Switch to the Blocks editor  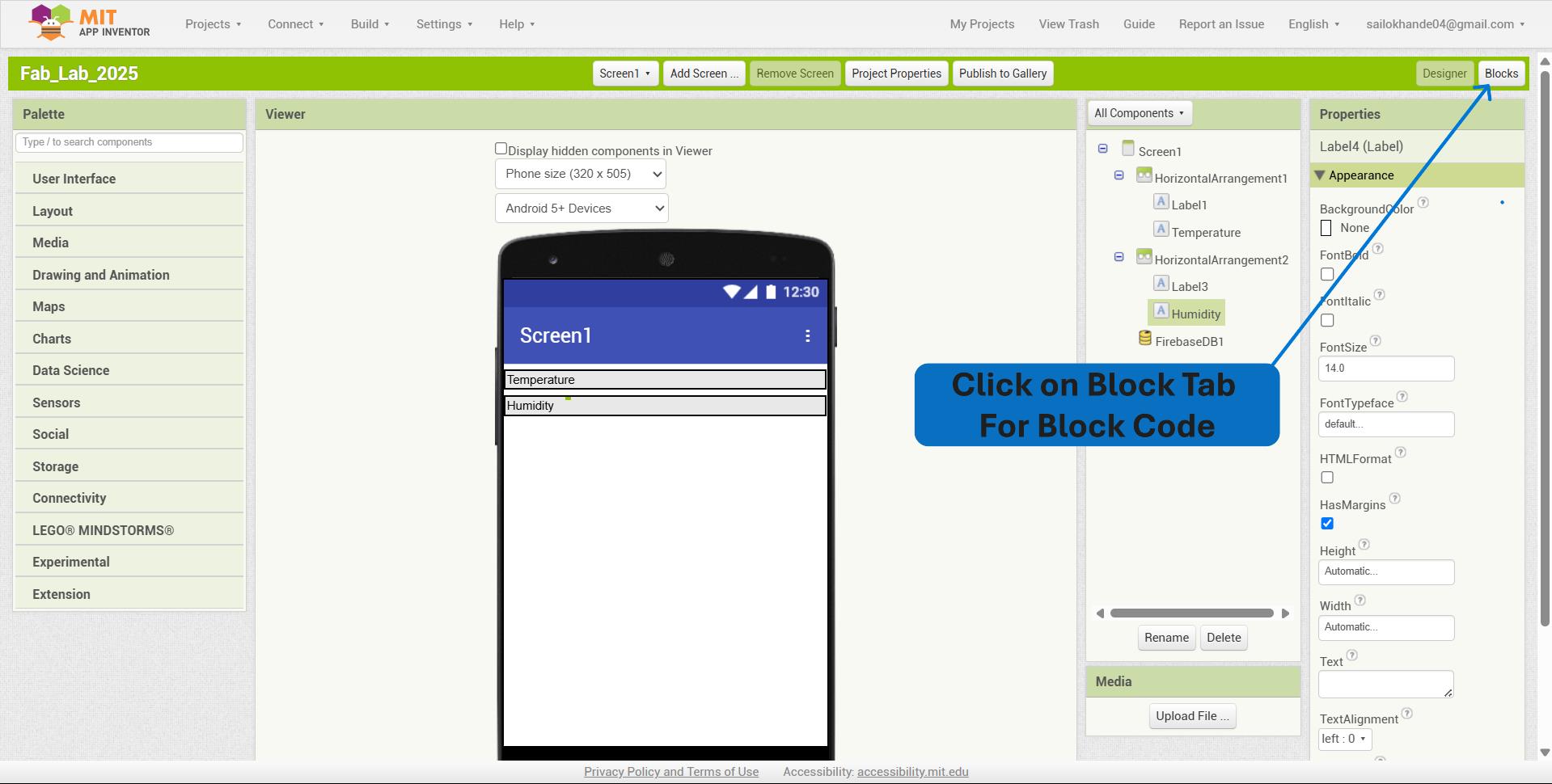[x=1502, y=74]
